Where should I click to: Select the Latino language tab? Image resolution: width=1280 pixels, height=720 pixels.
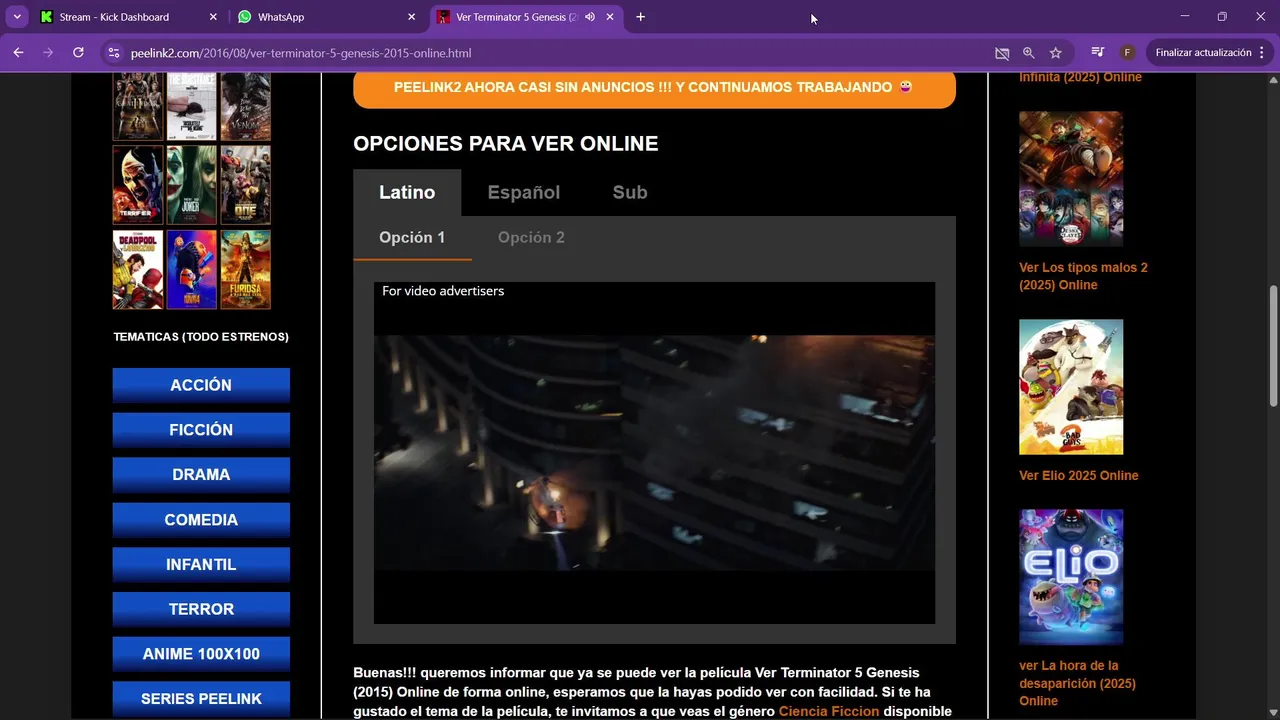pos(407,192)
